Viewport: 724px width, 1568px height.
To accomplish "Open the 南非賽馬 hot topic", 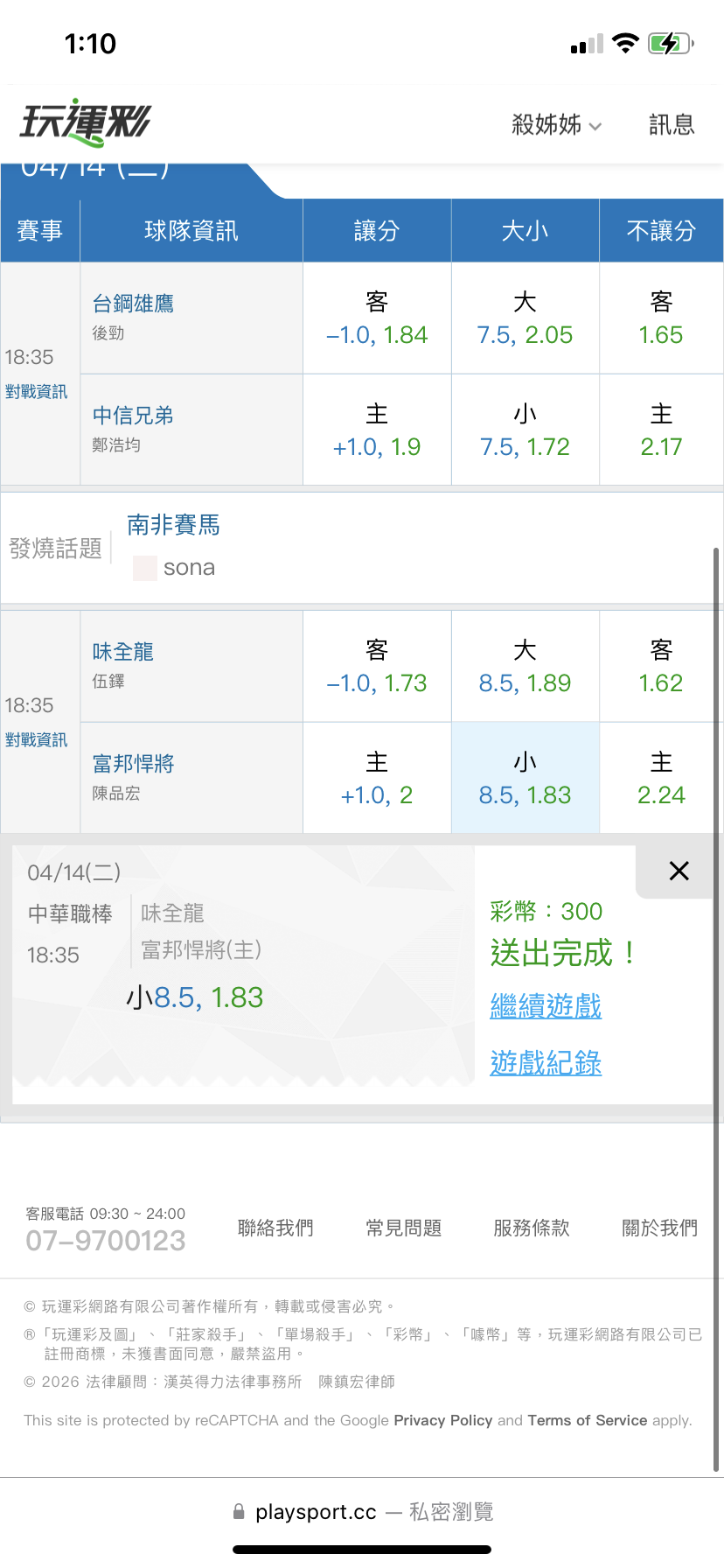I will (x=173, y=525).
